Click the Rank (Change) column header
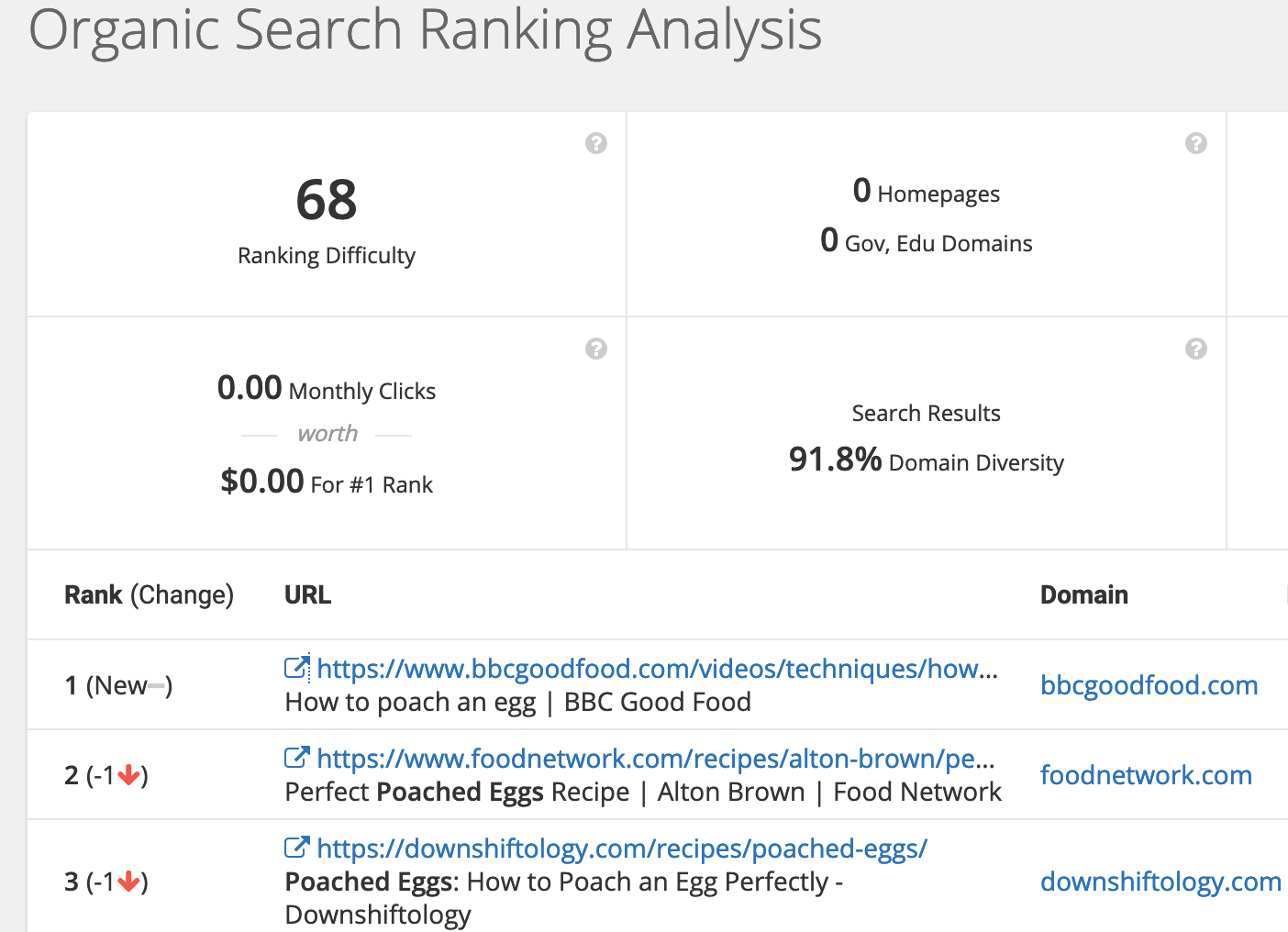Image resolution: width=1288 pixels, height=932 pixels. [x=149, y=594]
